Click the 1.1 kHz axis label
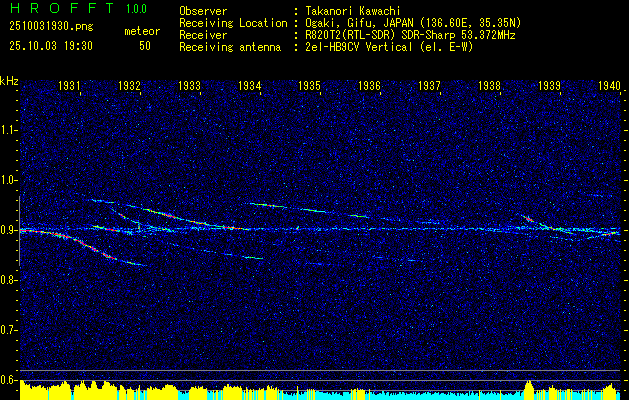 pos(8,130)
